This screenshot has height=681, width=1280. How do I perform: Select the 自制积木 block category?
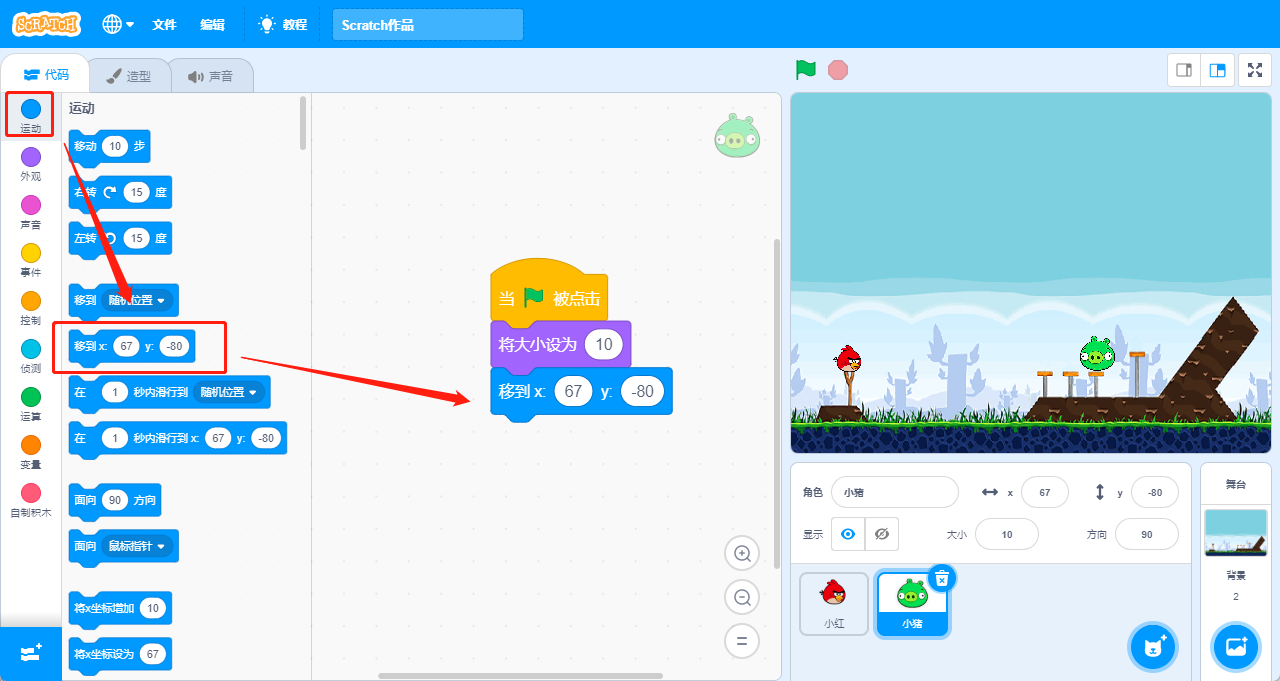tap(31, 500)
